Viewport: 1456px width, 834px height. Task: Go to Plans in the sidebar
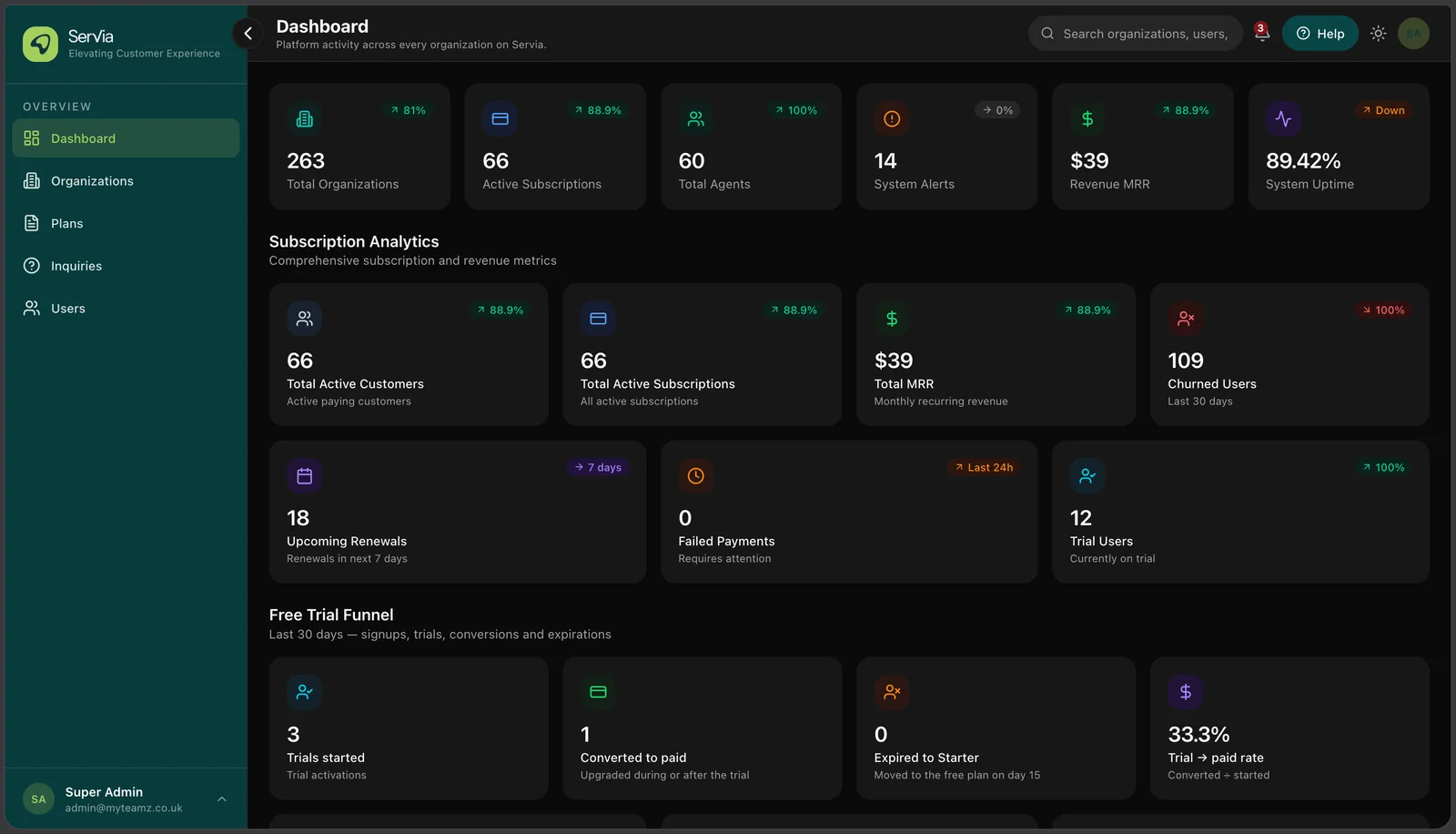click(x=126, y=223)
